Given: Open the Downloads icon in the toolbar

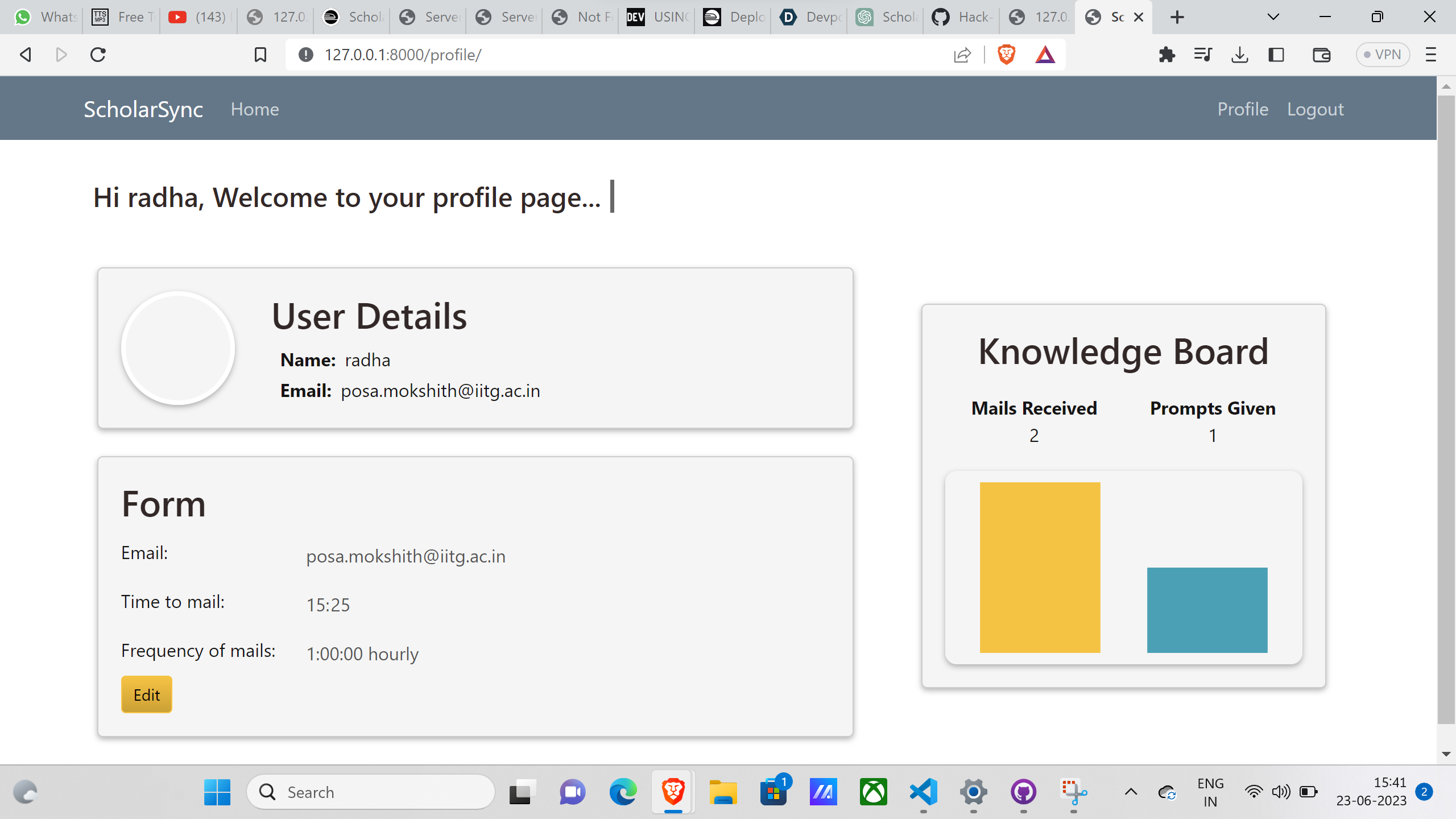Looking at the screenshot, I should [x=1239, y=55].
